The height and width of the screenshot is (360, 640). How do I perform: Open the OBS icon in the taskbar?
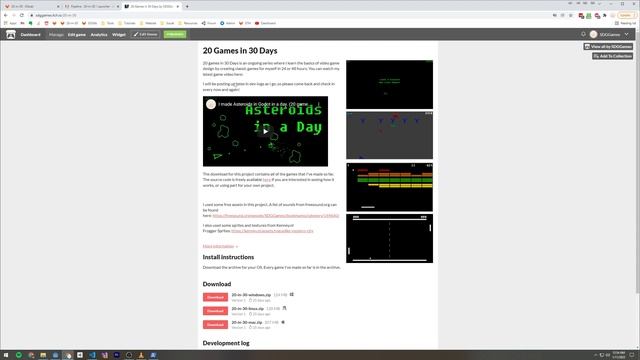tap(129, 355)
